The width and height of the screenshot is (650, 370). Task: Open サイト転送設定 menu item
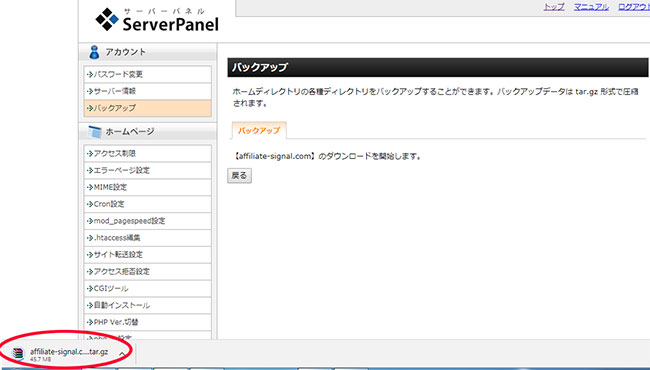coord(148,255)
